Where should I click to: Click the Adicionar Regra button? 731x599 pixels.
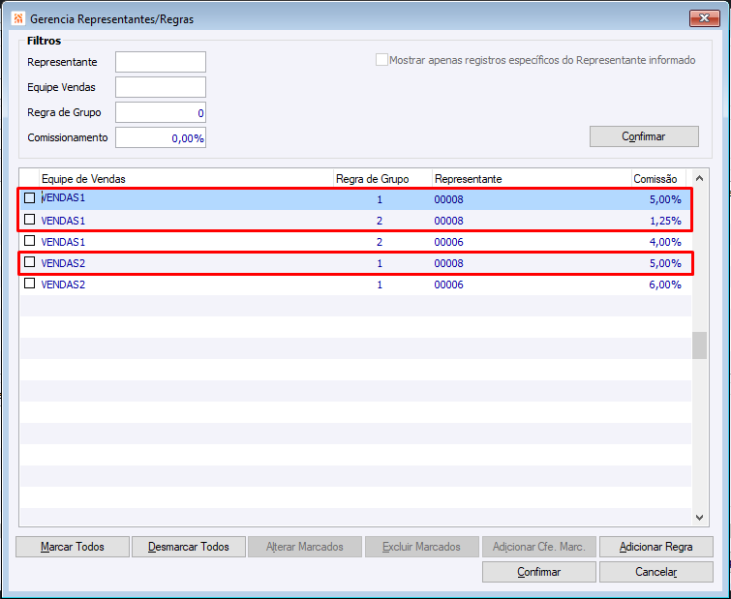pyautogui.click(x=656, y=547)
